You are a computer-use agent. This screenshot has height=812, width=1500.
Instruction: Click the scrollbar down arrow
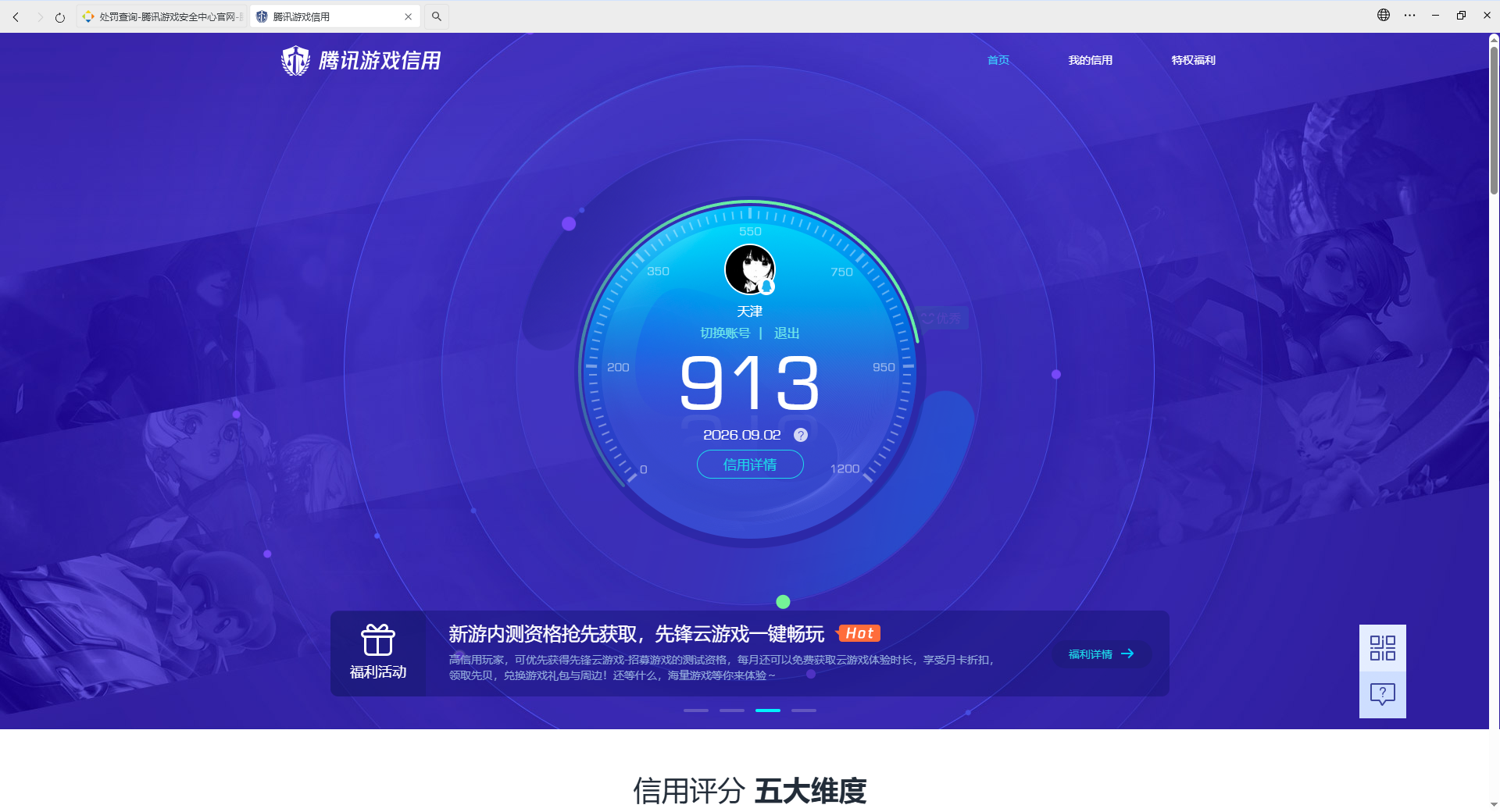pos(1494,804)
